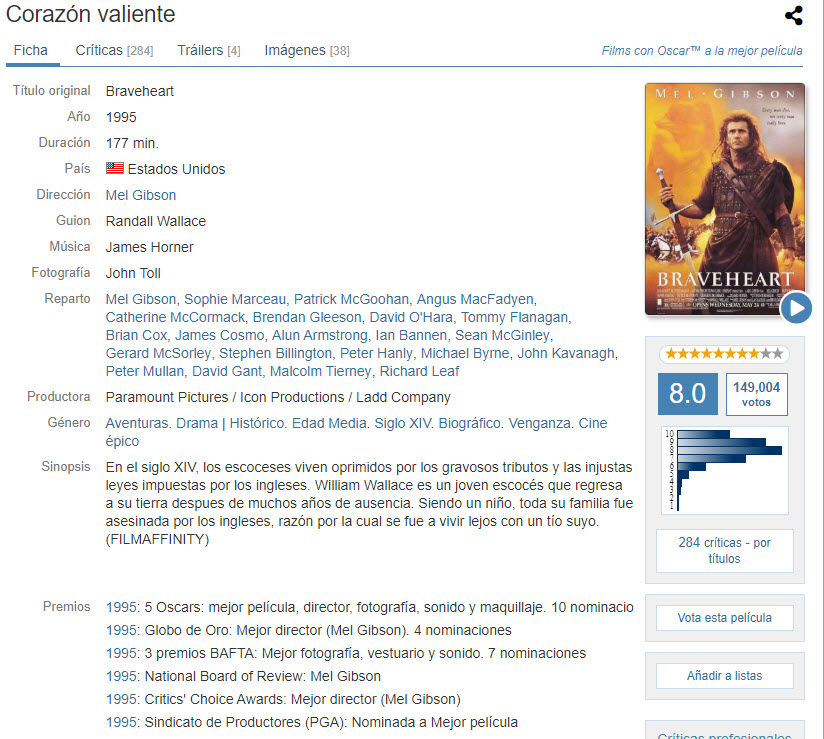Select the Aventuras genre link
This screenshot has width=824, height=739.
[x=138, y=423]
